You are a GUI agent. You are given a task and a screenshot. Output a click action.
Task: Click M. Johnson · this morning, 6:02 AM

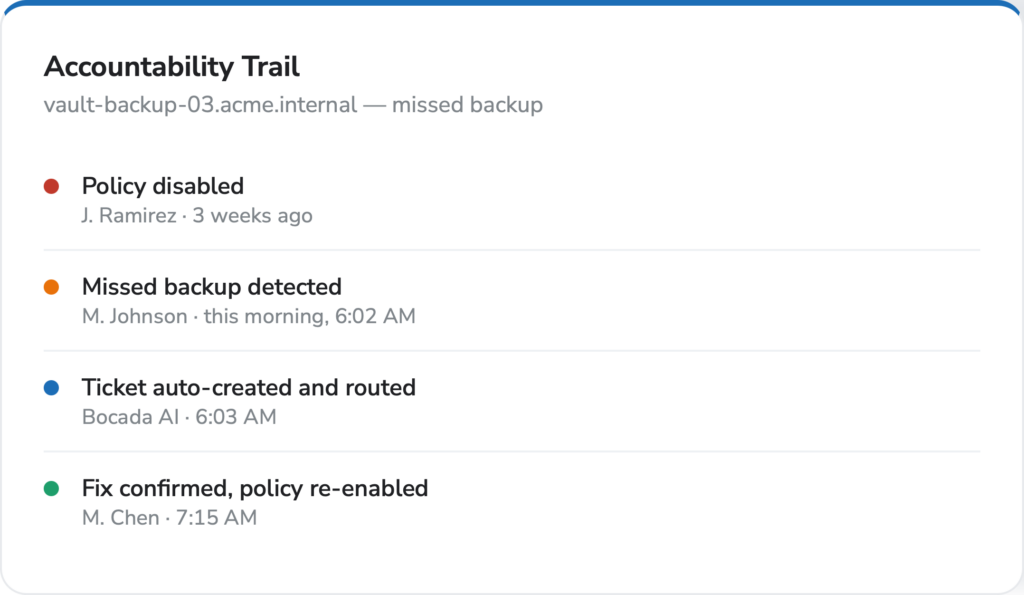[x=249, y=316]
